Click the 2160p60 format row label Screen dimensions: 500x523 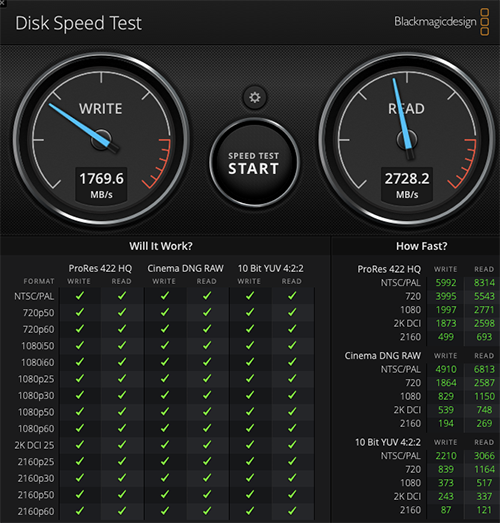tap(36, 511)
